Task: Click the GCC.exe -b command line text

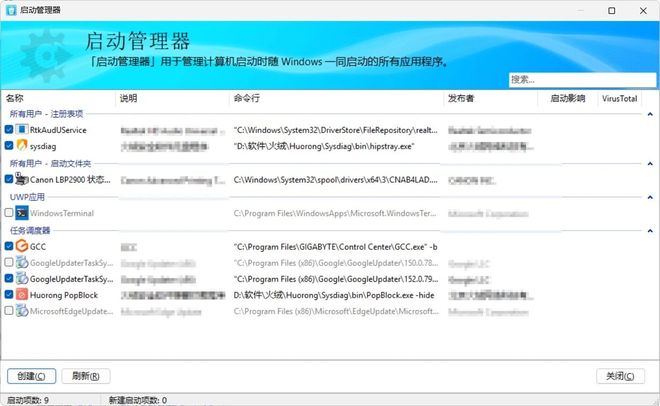Action: point(335,247)
